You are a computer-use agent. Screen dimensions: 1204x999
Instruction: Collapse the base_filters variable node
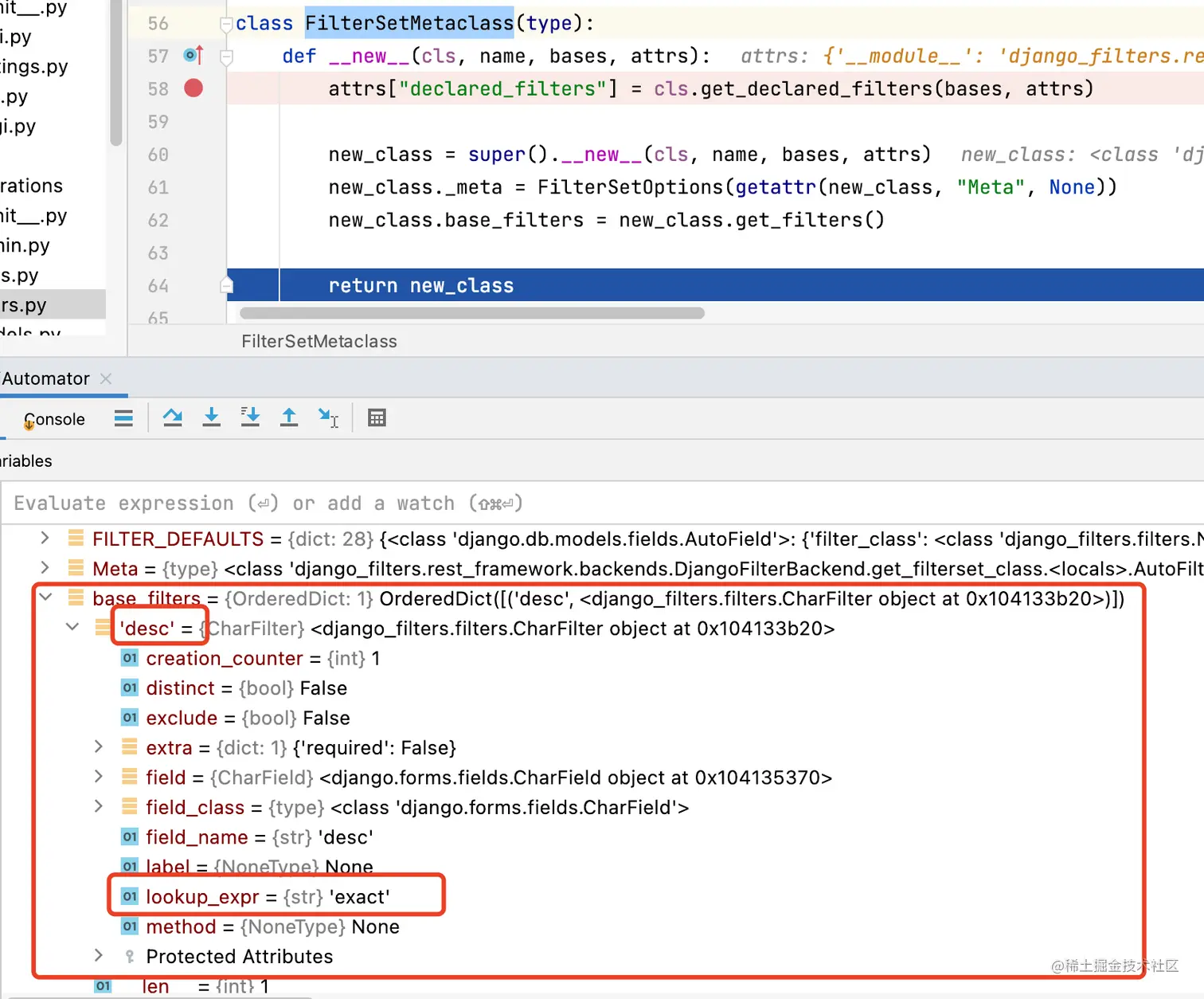[45, 597]
